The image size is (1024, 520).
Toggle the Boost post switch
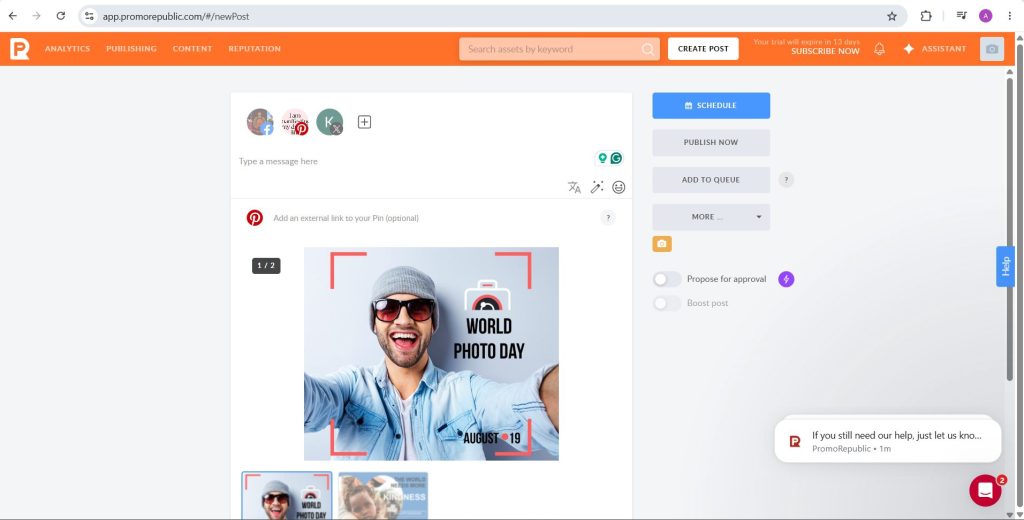click(x=666, y=303)
